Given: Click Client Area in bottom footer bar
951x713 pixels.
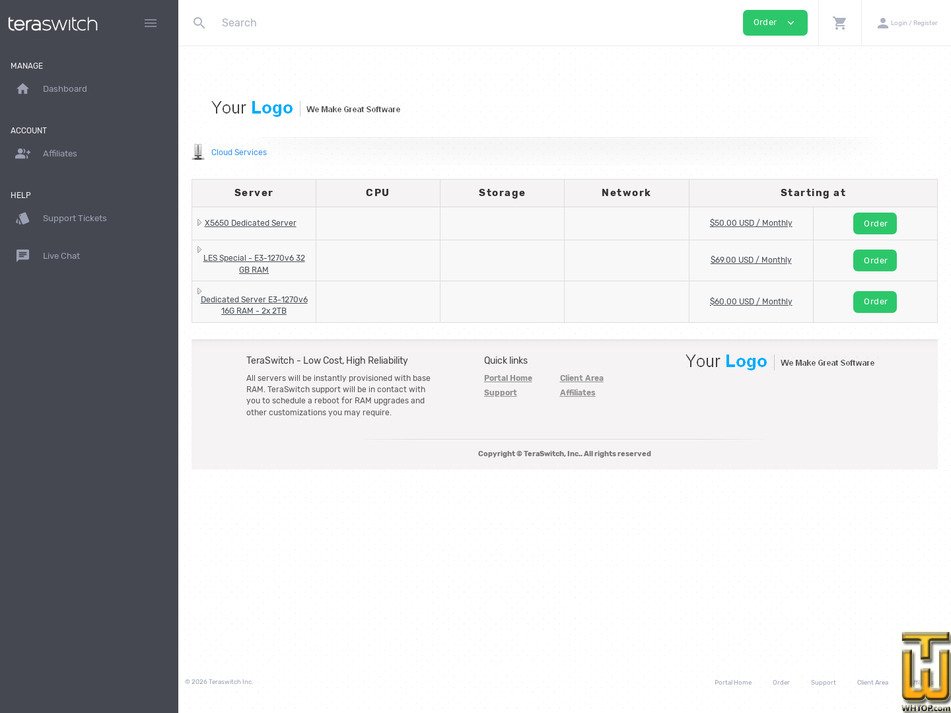Looking at the screenshot, I should 873,683.
